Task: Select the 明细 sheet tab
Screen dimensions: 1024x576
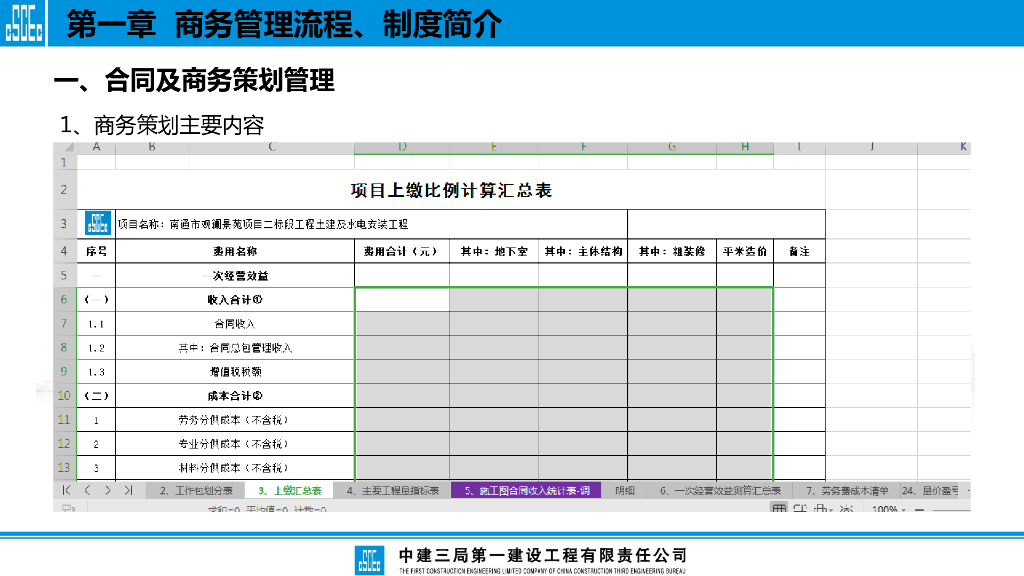Action: (624, 491)
